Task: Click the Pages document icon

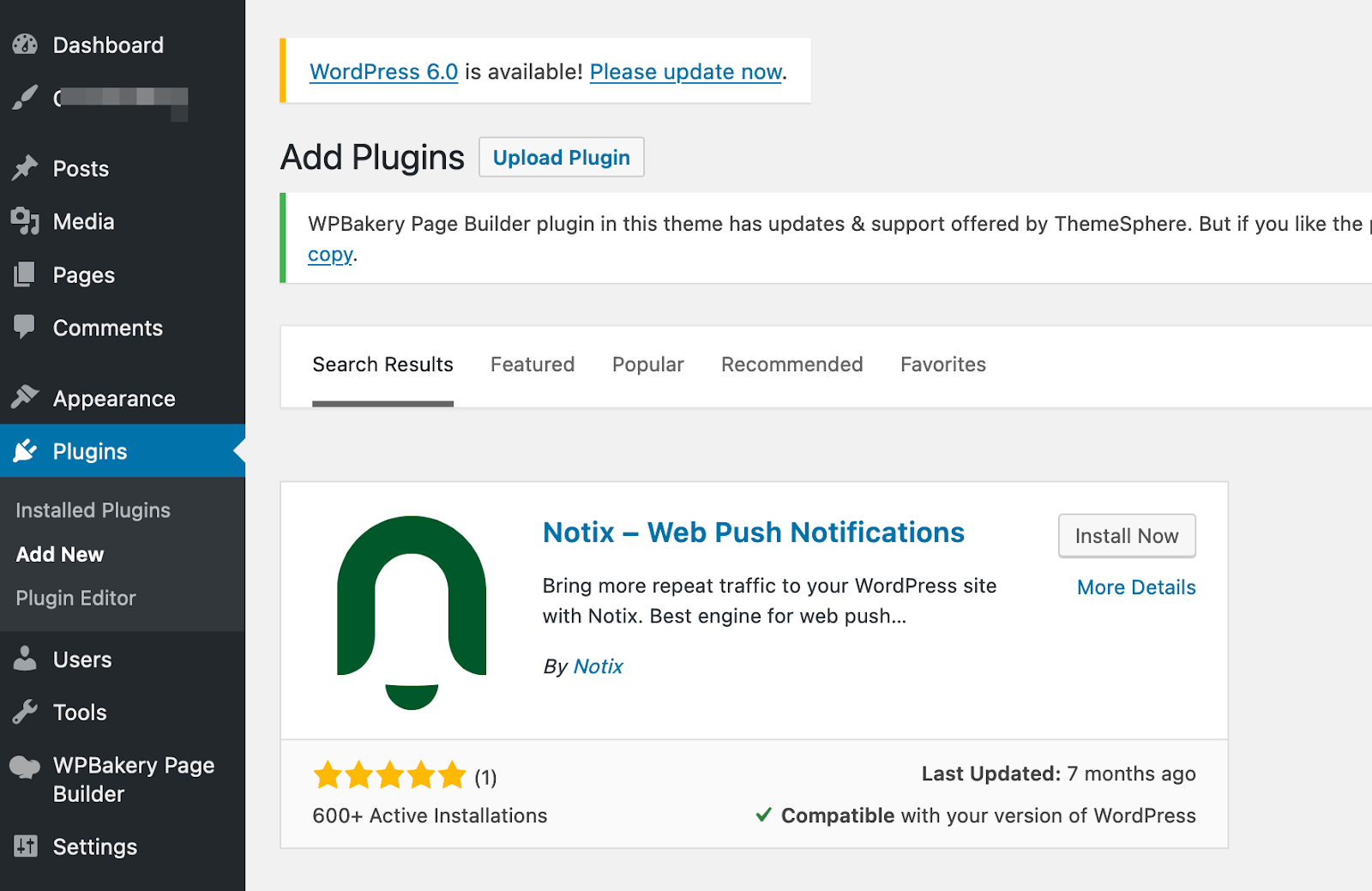Action: pos(25,274)
